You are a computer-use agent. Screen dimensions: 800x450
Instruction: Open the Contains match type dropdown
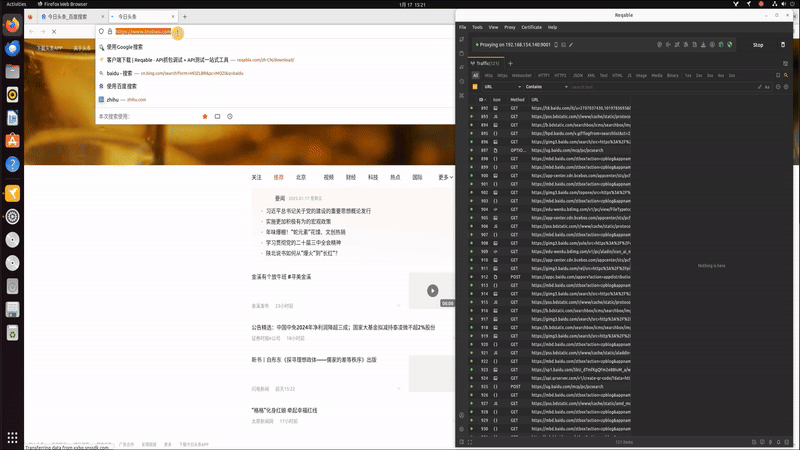click(546, 87)
